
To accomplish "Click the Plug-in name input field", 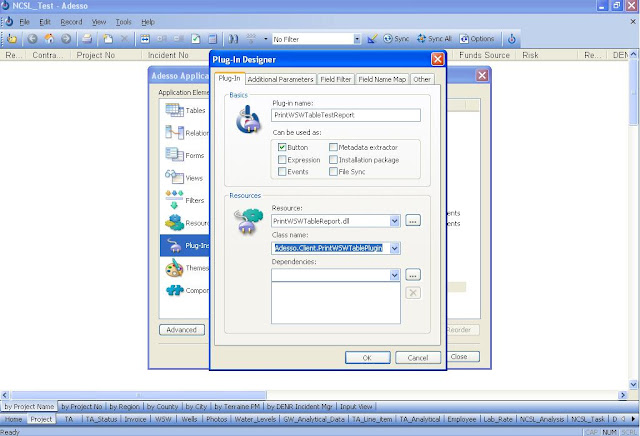I will tap(346, 115).
